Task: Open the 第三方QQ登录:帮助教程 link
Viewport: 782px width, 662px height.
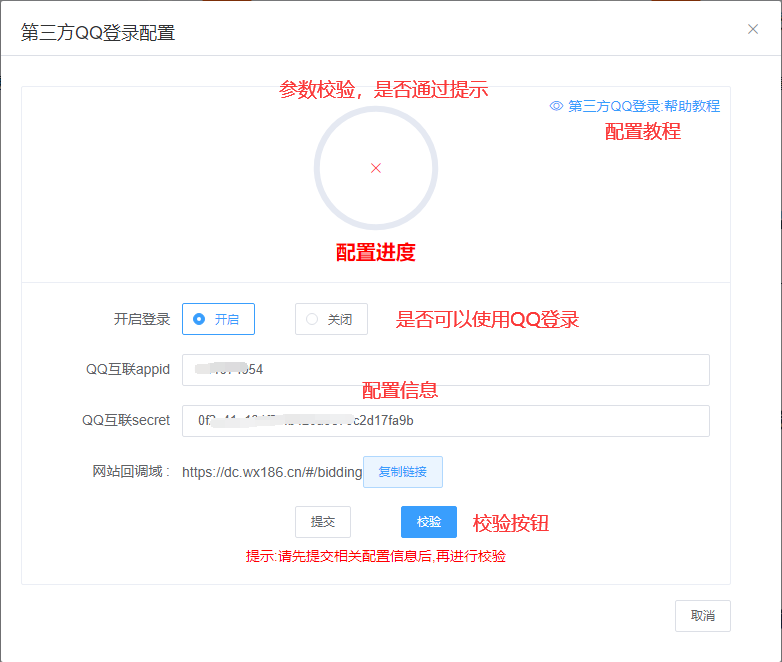Action: click(x=643, y=106)
